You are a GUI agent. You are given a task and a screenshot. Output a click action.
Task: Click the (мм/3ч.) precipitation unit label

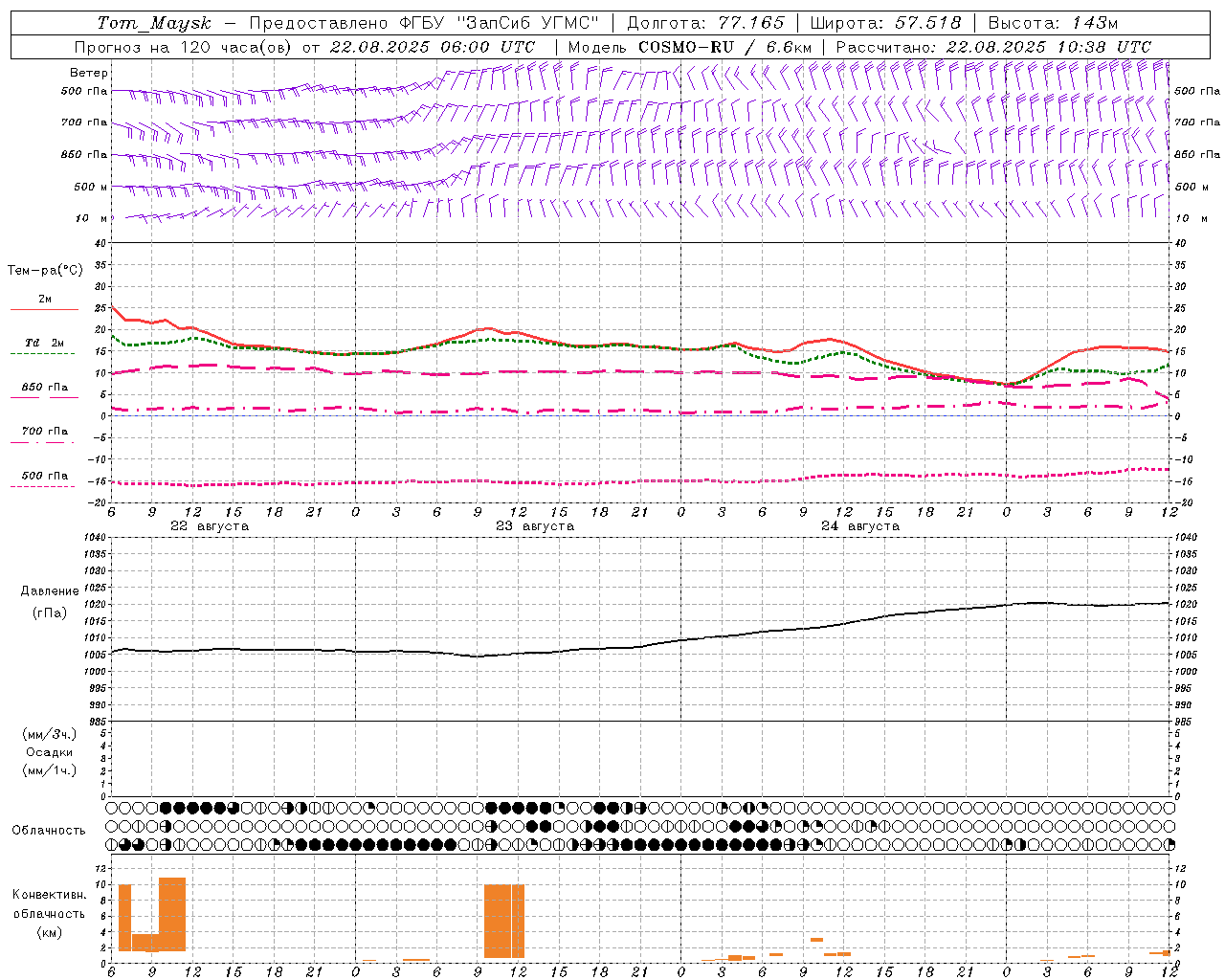(x=50, y=734)
